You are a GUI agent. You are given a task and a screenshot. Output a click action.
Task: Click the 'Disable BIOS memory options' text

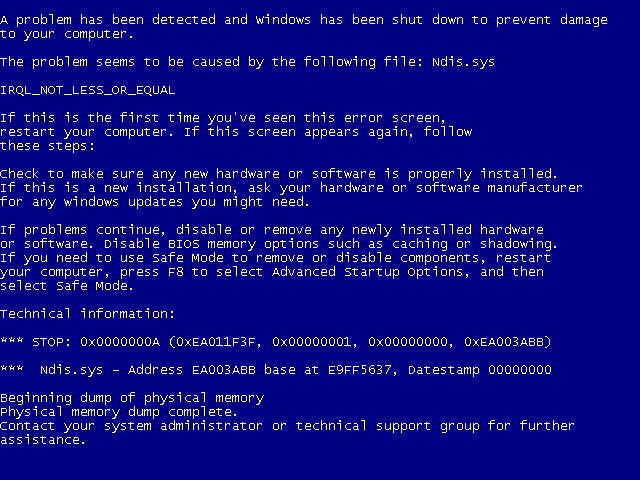pyautogui.click(x=211, y=244)
